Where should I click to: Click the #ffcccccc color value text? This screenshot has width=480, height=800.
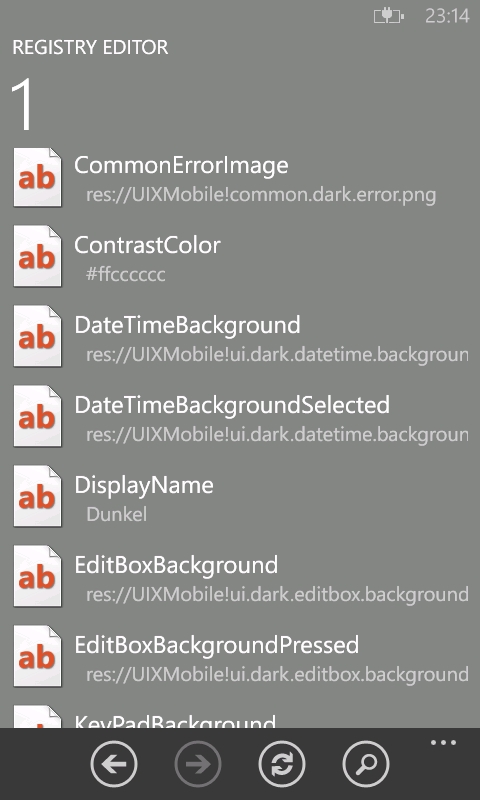pyautogui.click(x=125, y=274)
